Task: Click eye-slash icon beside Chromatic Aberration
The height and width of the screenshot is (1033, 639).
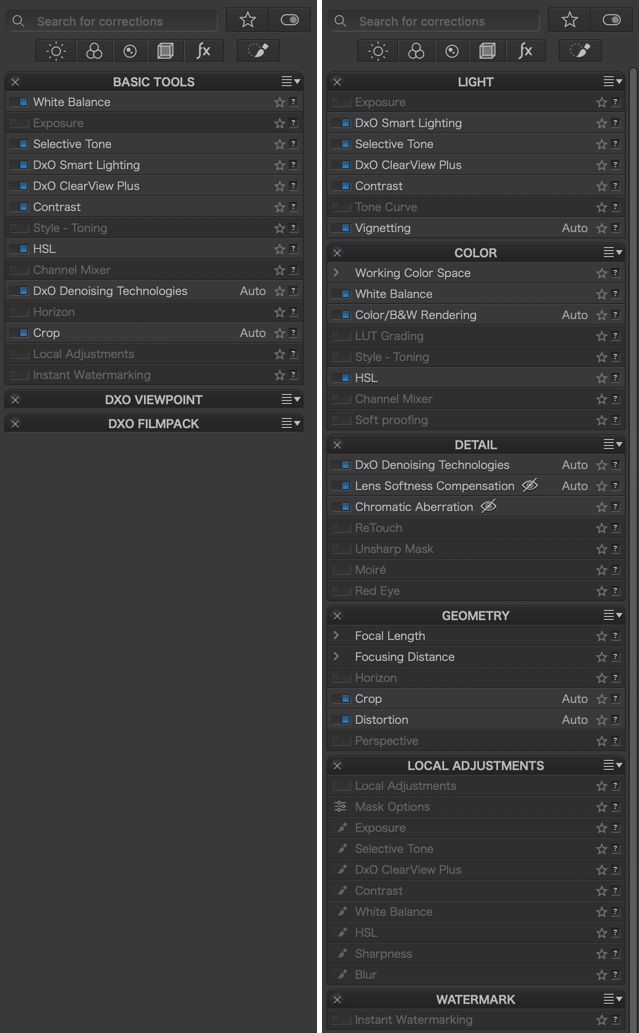Action: (x=488, y=507)
